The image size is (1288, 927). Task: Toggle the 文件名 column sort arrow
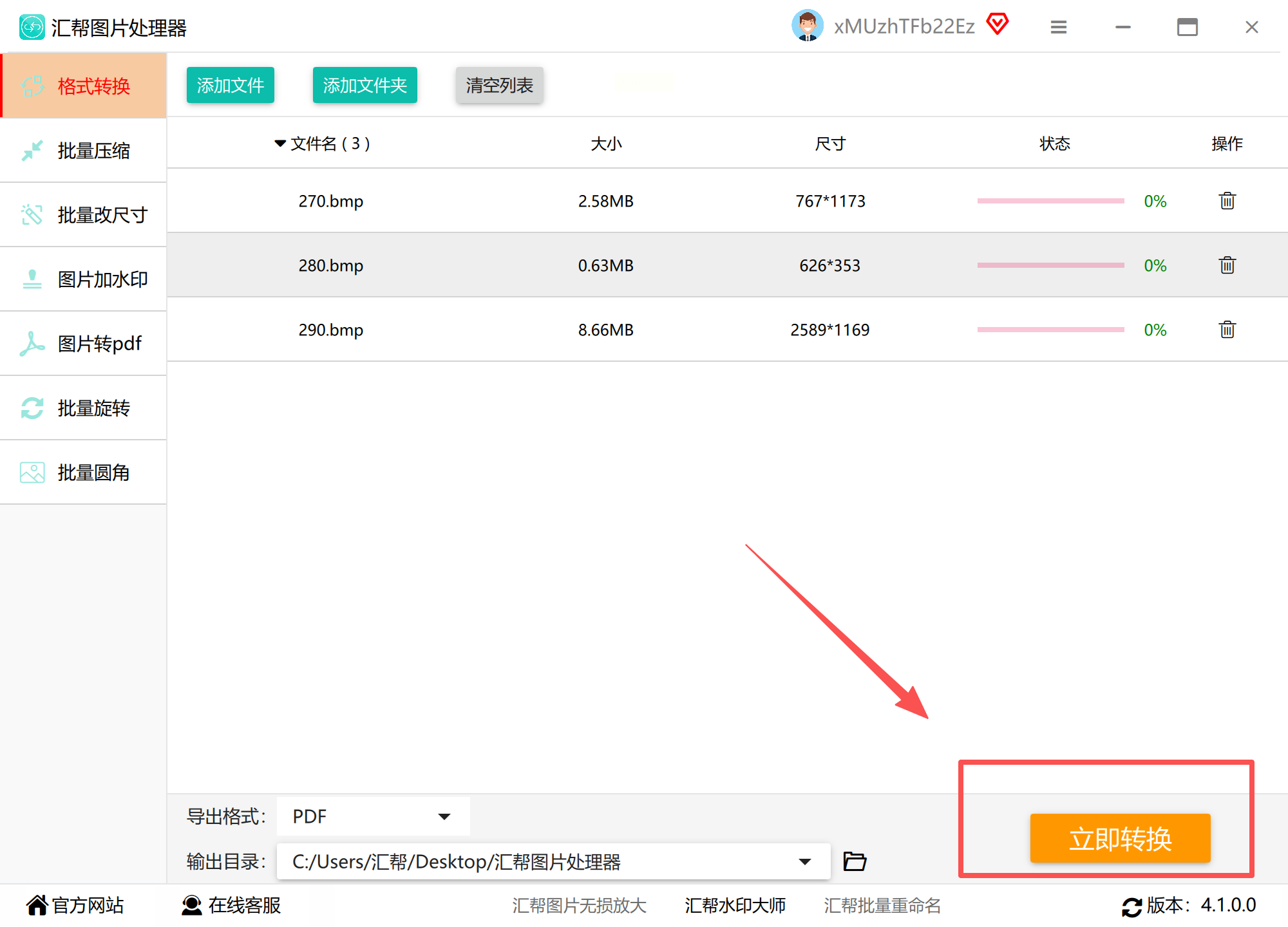pyautogui.click(x=279, y=144)
